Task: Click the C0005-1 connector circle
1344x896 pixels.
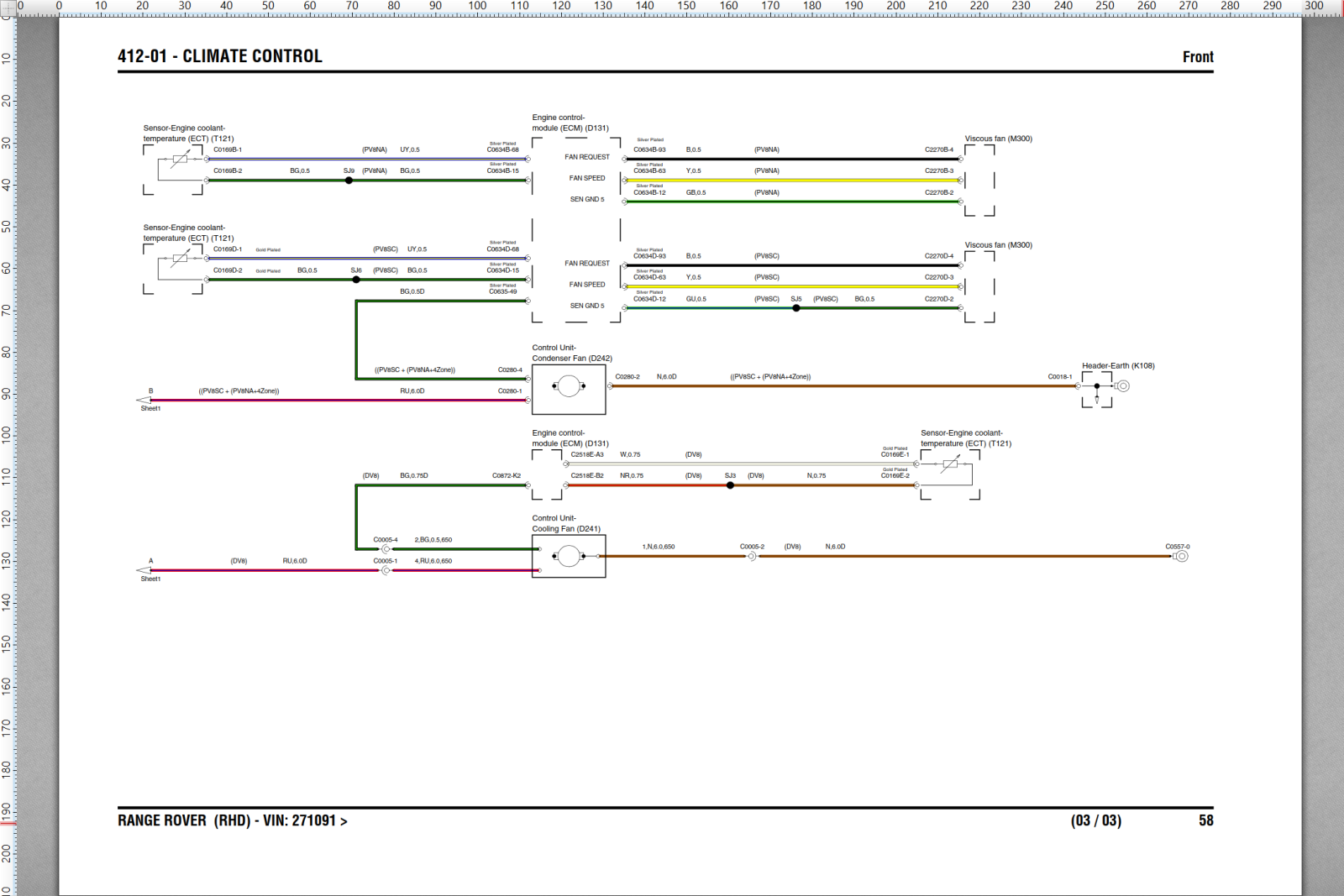Action: coord(386,570)
